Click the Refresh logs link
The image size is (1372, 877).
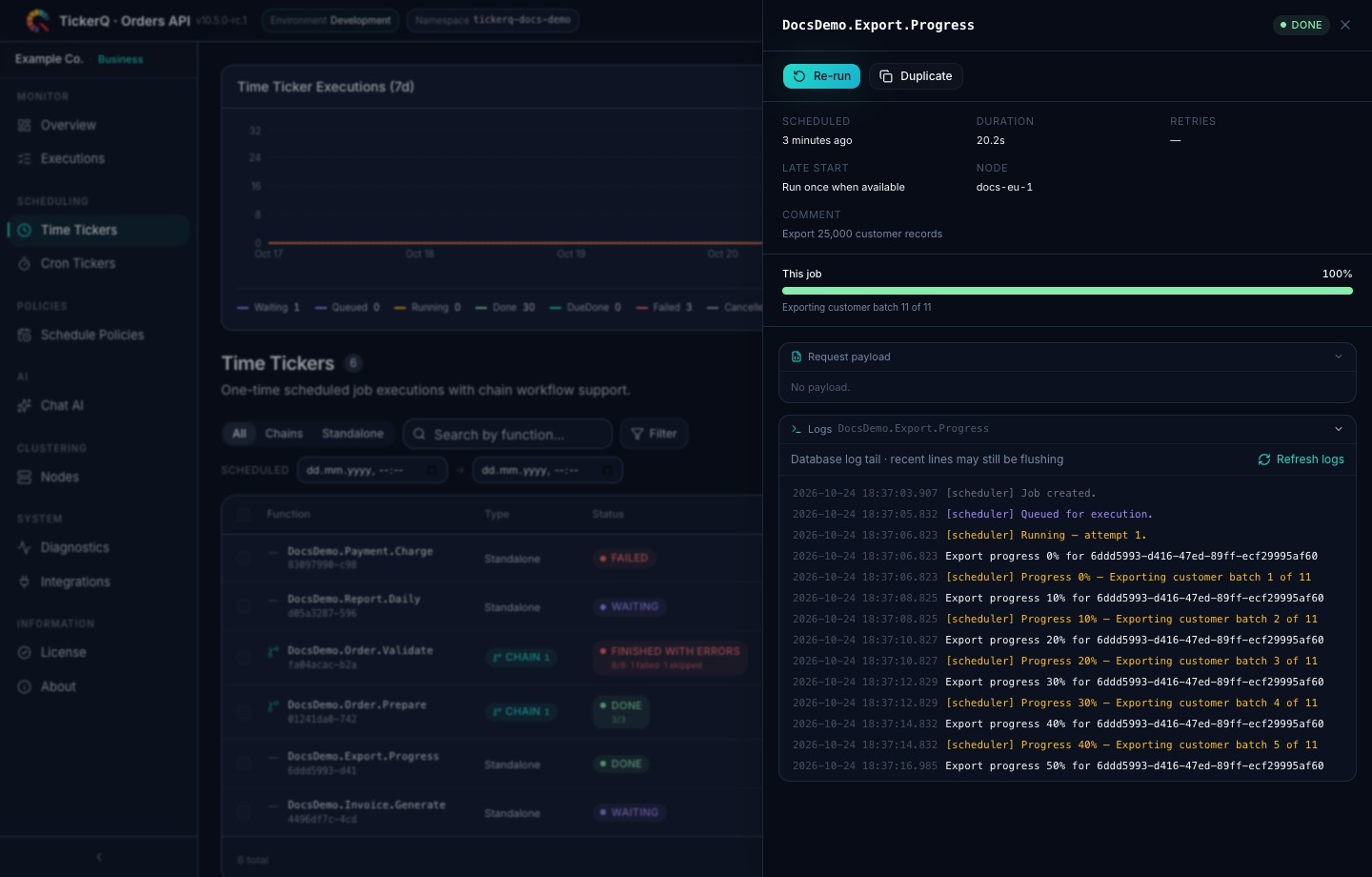click(1301, 459)
